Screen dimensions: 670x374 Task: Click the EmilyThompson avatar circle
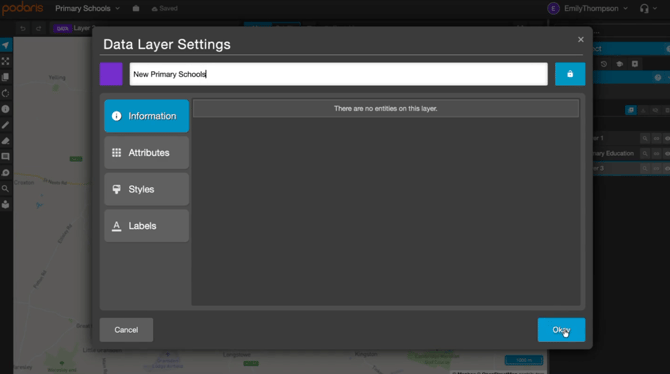click(553, 9)
